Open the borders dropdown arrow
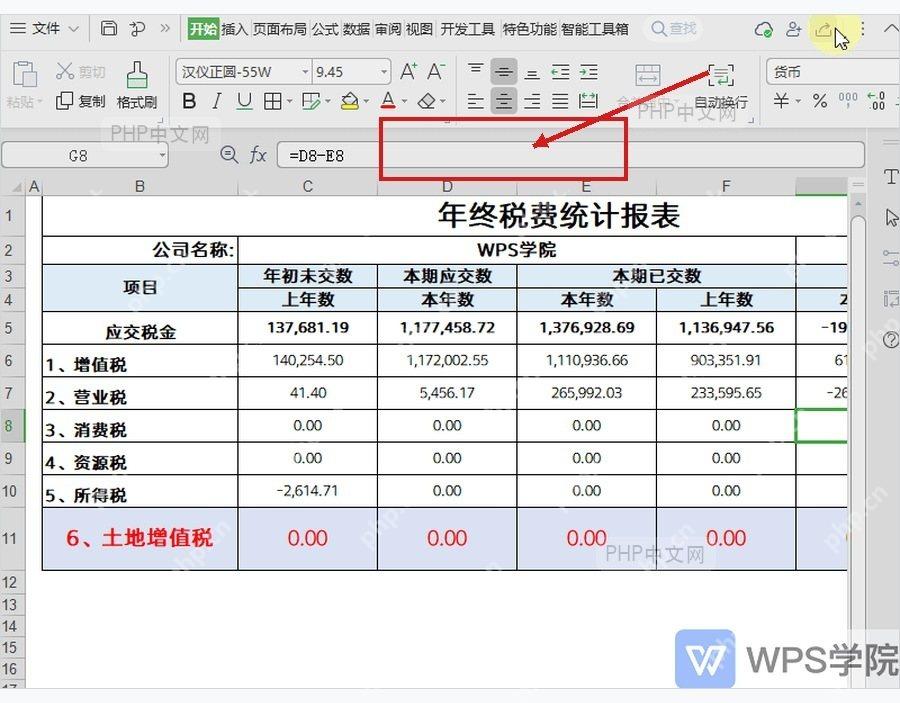Viewport: 900px width, 703px height. 289,102
